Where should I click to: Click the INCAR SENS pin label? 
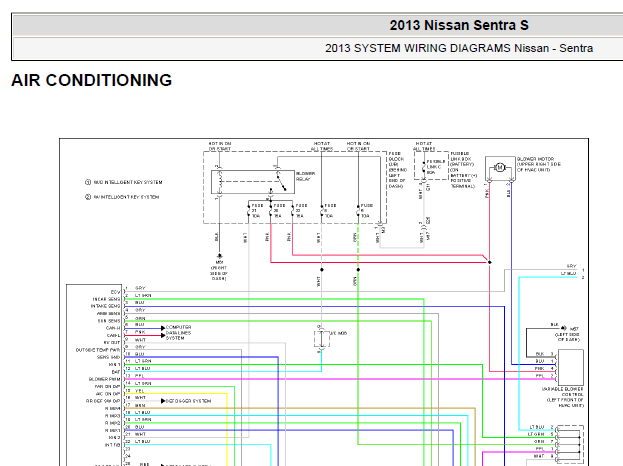point(106,299)
